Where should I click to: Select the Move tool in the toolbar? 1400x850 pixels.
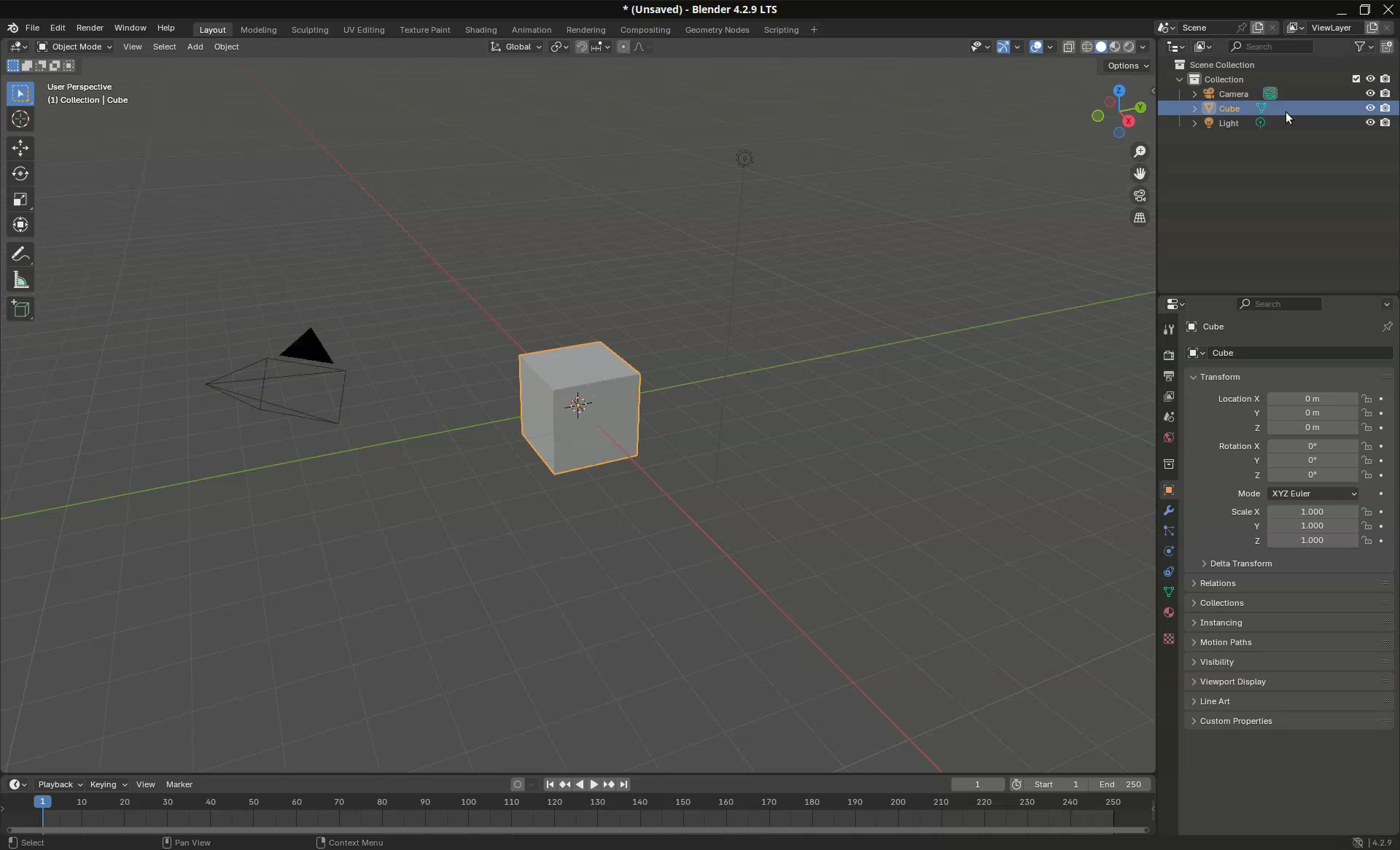20,148
